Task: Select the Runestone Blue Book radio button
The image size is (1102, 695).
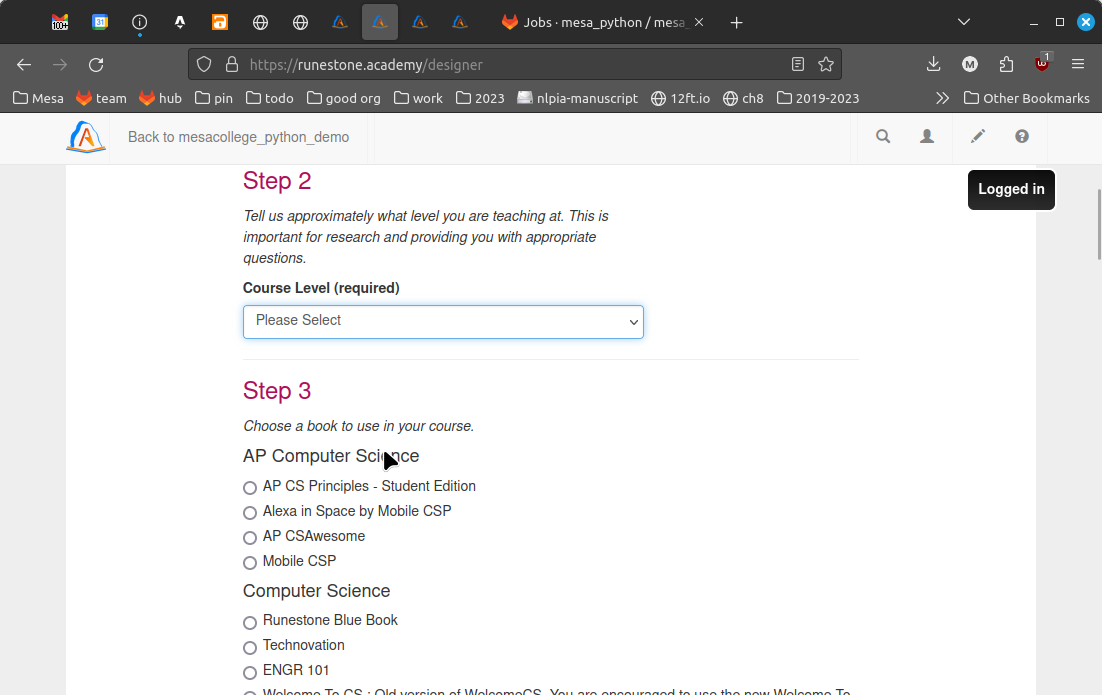Action: coord(250,622)
